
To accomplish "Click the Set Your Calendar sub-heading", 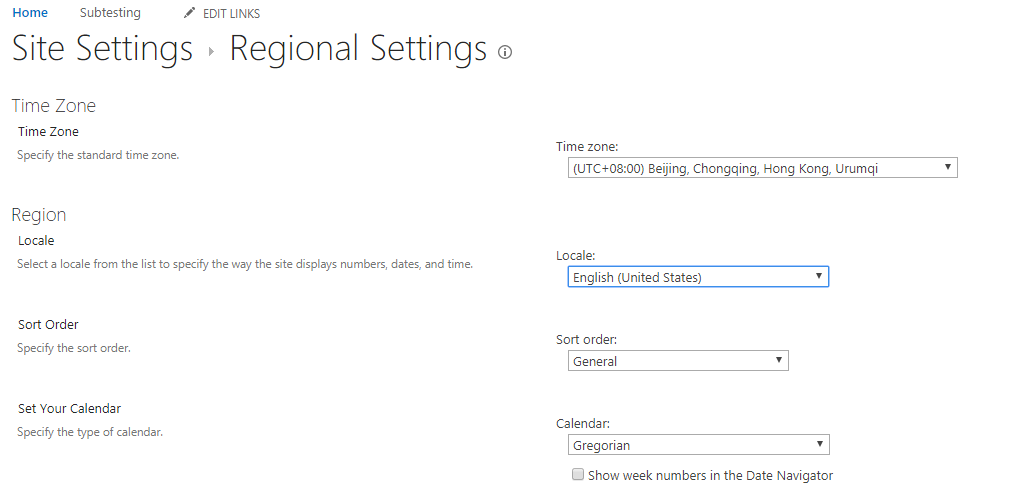I will click(x=70, y=408).
